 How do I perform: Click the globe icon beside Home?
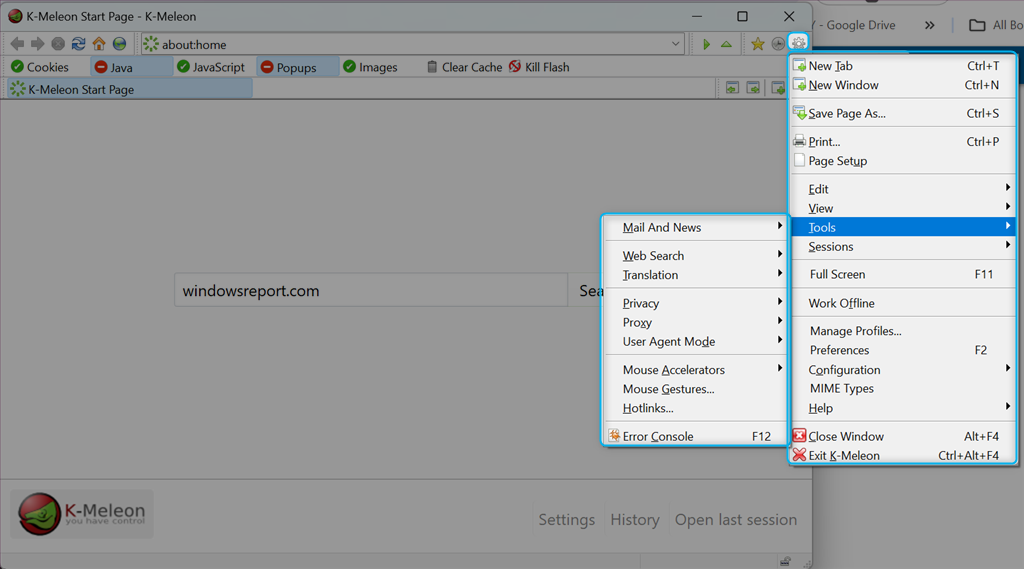(x=120, y=44)
